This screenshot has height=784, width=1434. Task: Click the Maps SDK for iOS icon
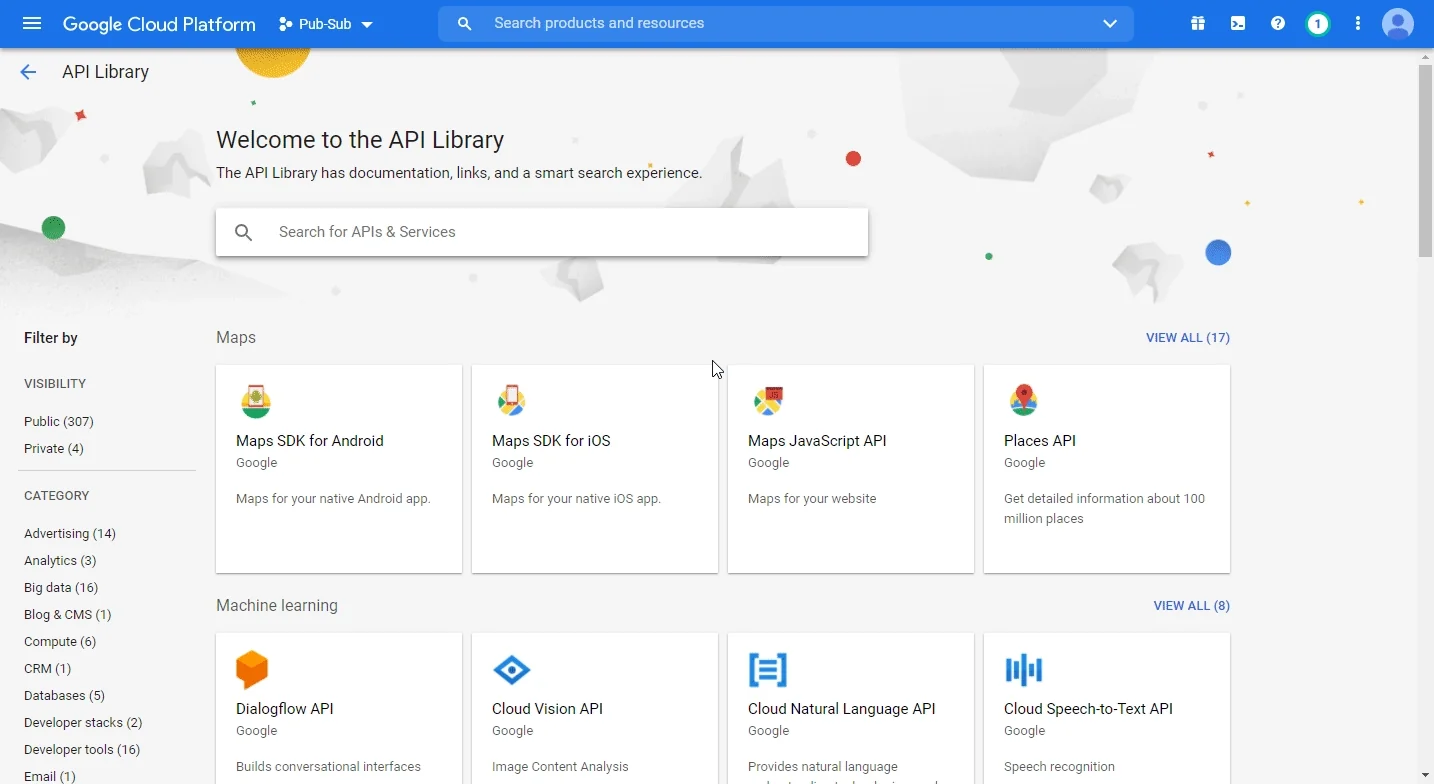(x=512, y=401)
